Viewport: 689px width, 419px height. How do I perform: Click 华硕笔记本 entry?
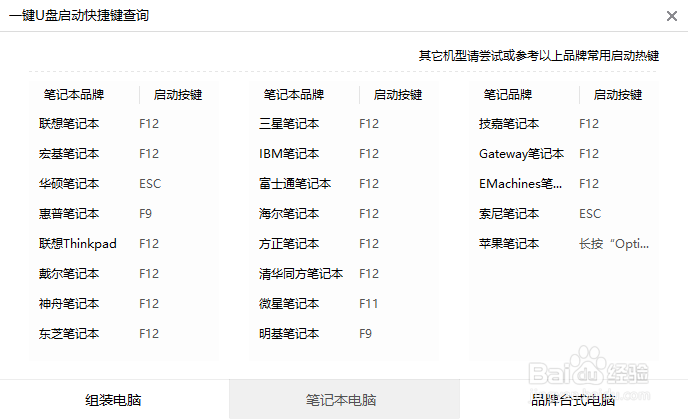(69, 184)
